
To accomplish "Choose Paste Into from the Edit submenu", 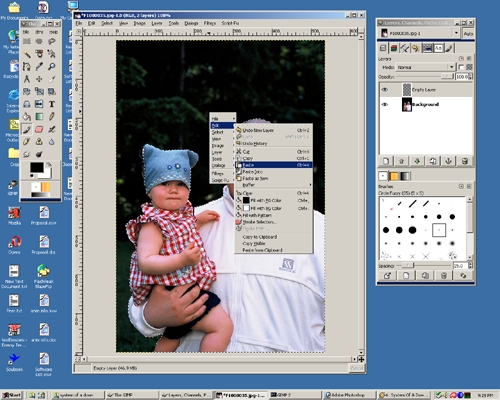I will 274,172.
